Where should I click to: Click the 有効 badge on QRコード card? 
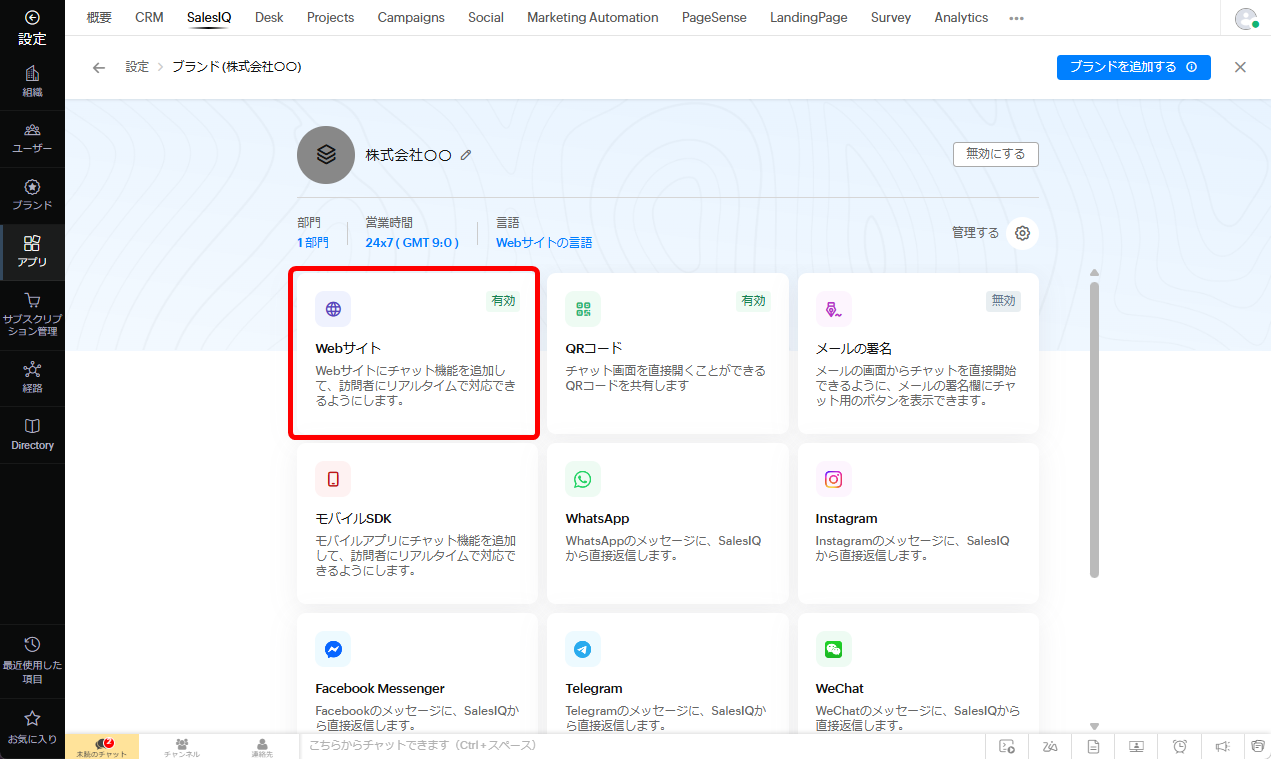[754, 301]
